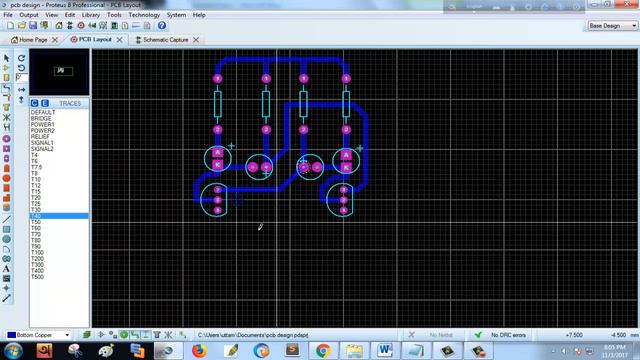The height and width of the screenshot is (360, 640).
Task: Select the 2D Graphics Circle tool
Action: pyautogui.click(x=7, y=239)
